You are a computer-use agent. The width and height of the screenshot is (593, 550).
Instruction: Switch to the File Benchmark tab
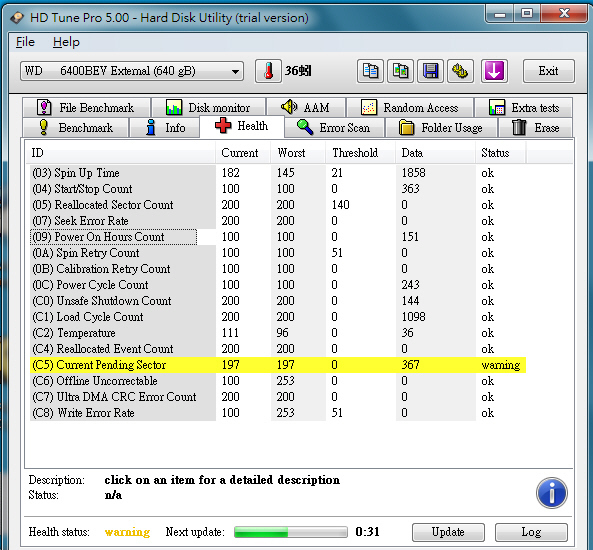click(x=86, y=107)
